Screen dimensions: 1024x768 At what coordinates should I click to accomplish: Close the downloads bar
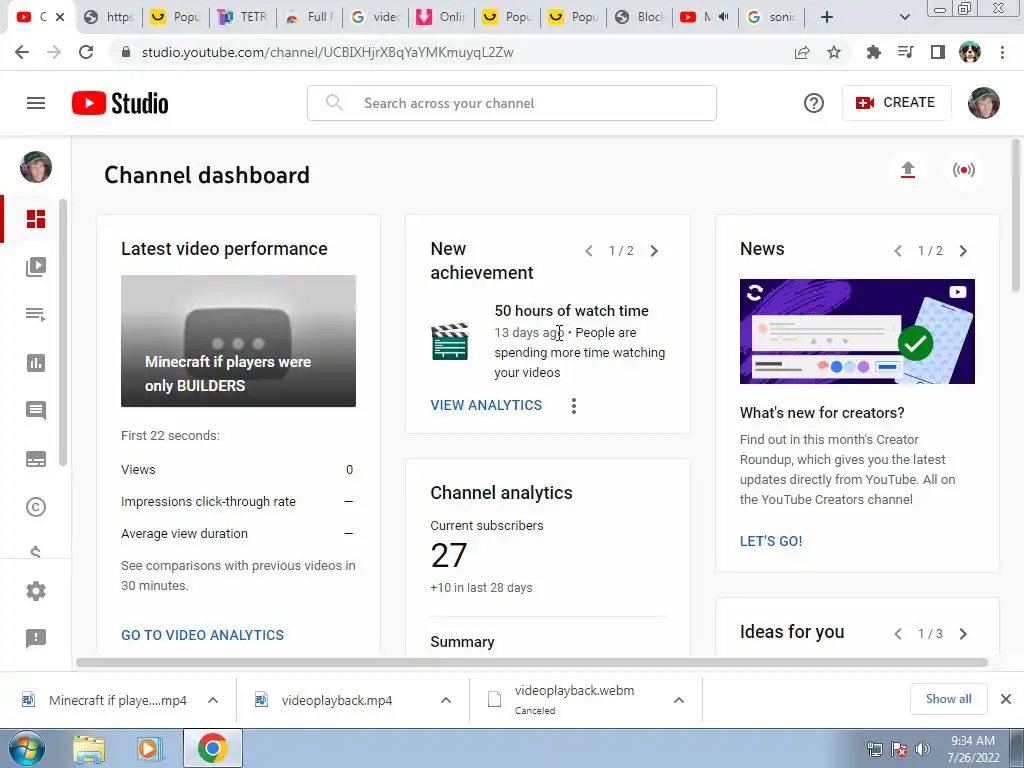click(1006, 699)
